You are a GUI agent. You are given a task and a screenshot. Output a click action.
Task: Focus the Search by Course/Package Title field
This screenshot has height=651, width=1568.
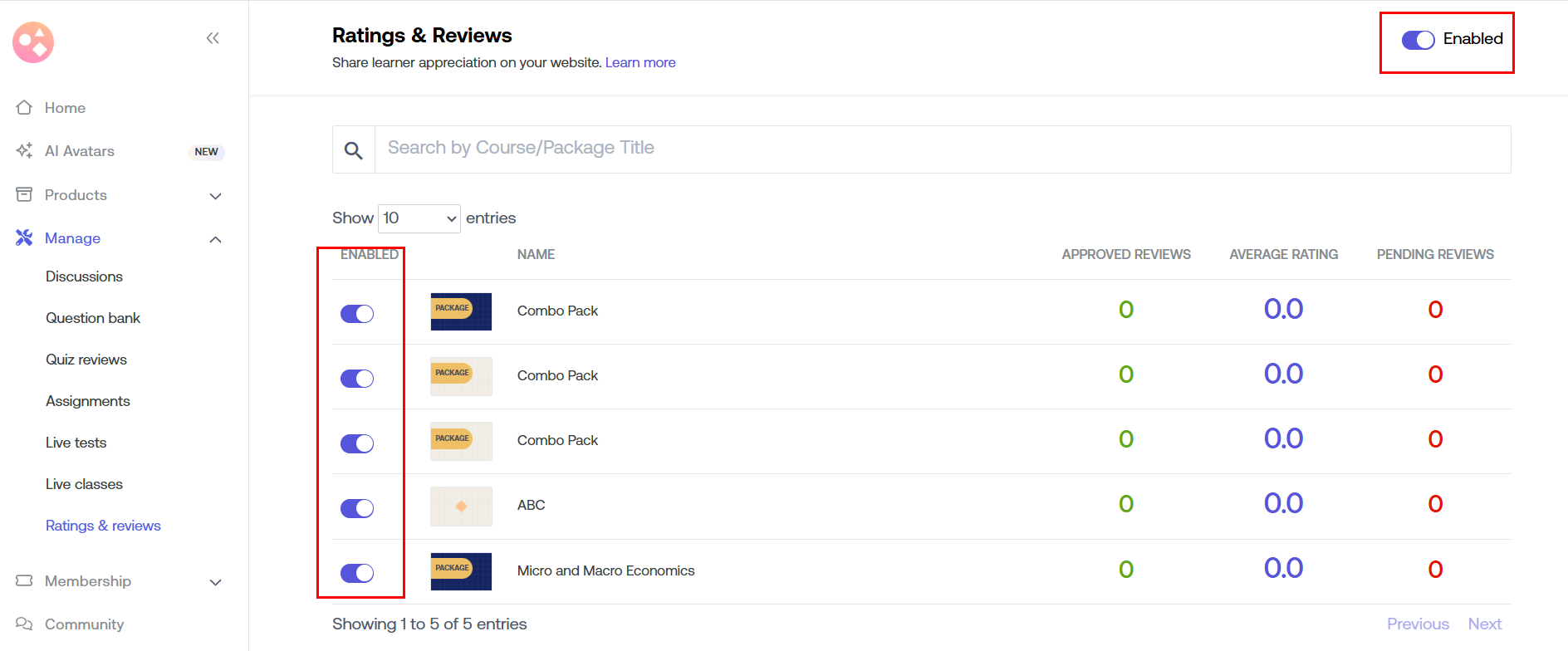coord(942,149)
